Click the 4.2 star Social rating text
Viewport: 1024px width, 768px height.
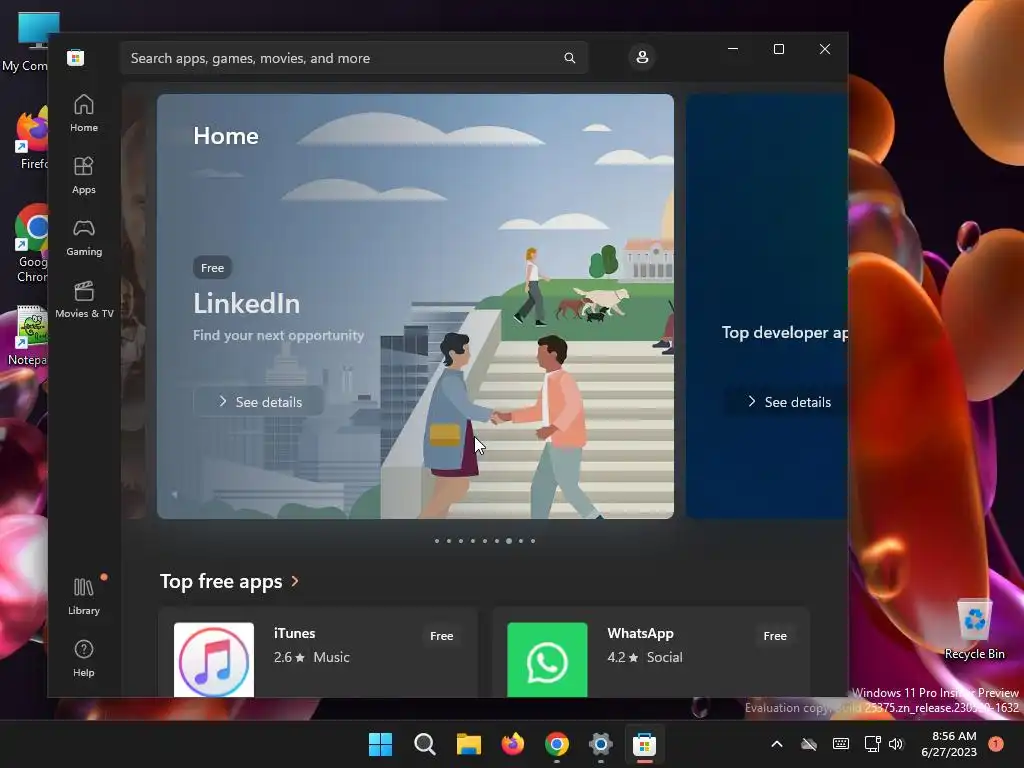click(645, 657)
